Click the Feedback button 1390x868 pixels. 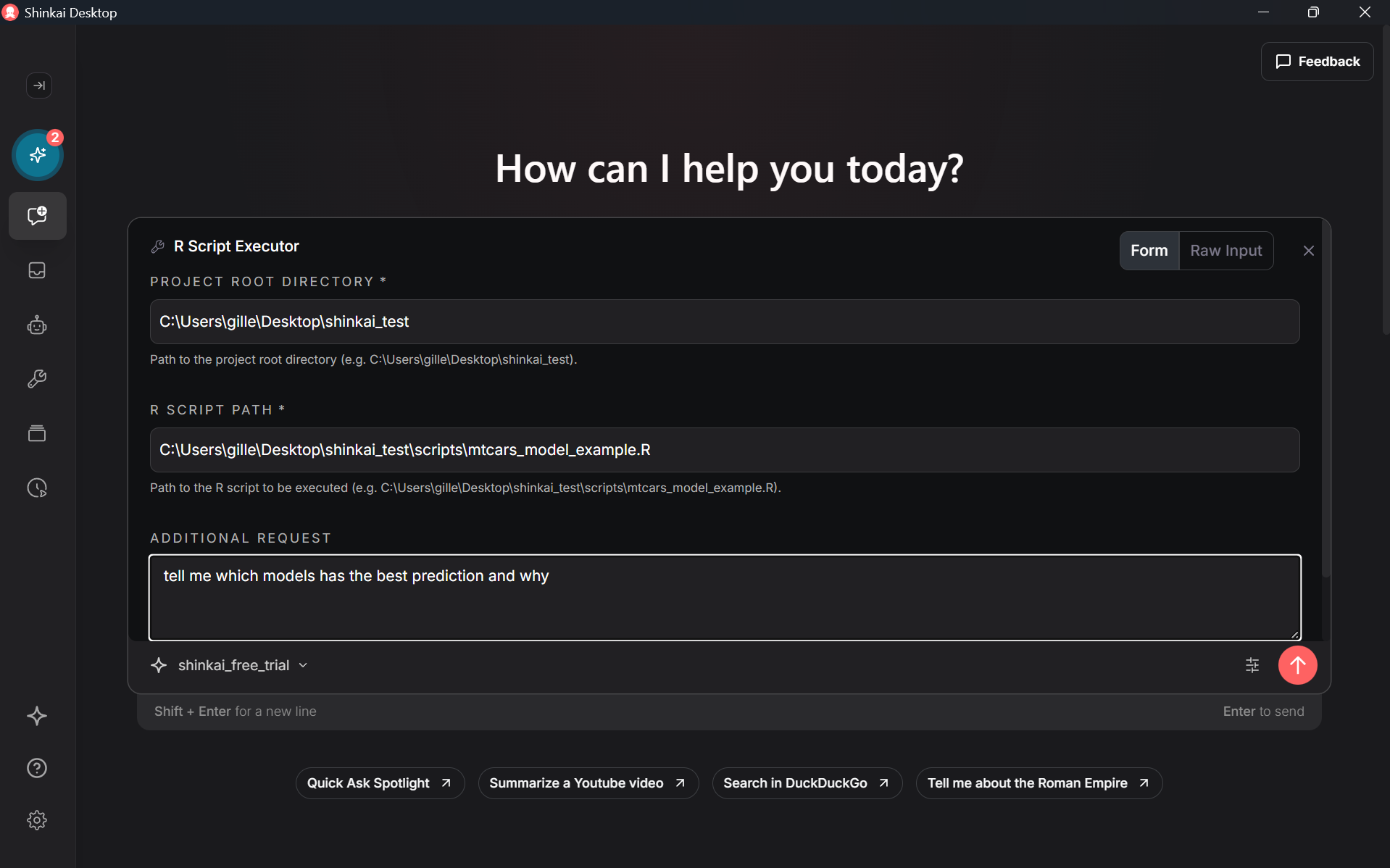[1317, 62]
